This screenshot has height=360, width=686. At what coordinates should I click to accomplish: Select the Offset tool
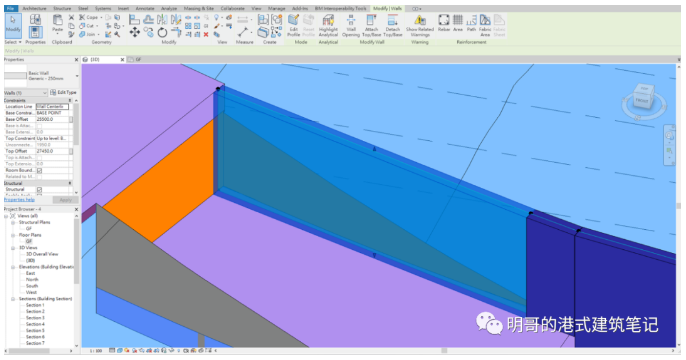[x=149, y=19]
